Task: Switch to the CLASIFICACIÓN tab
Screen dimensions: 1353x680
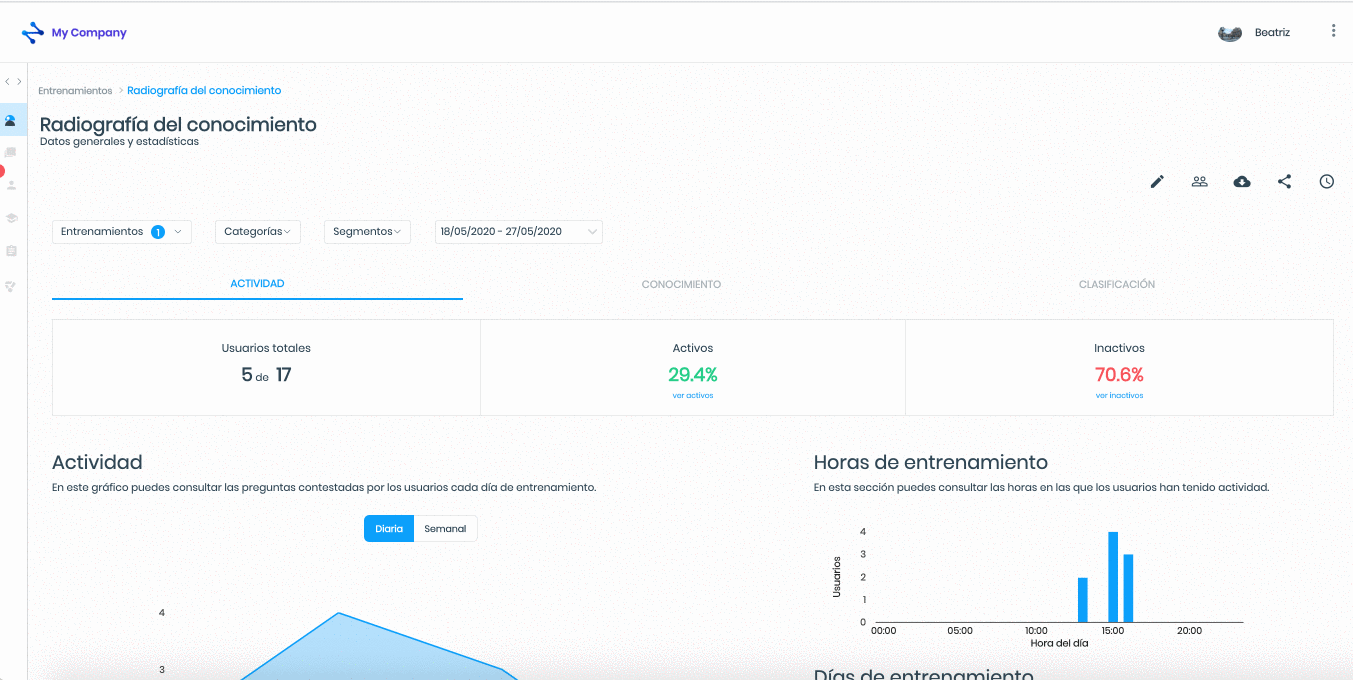Action: coord(1117,285)
